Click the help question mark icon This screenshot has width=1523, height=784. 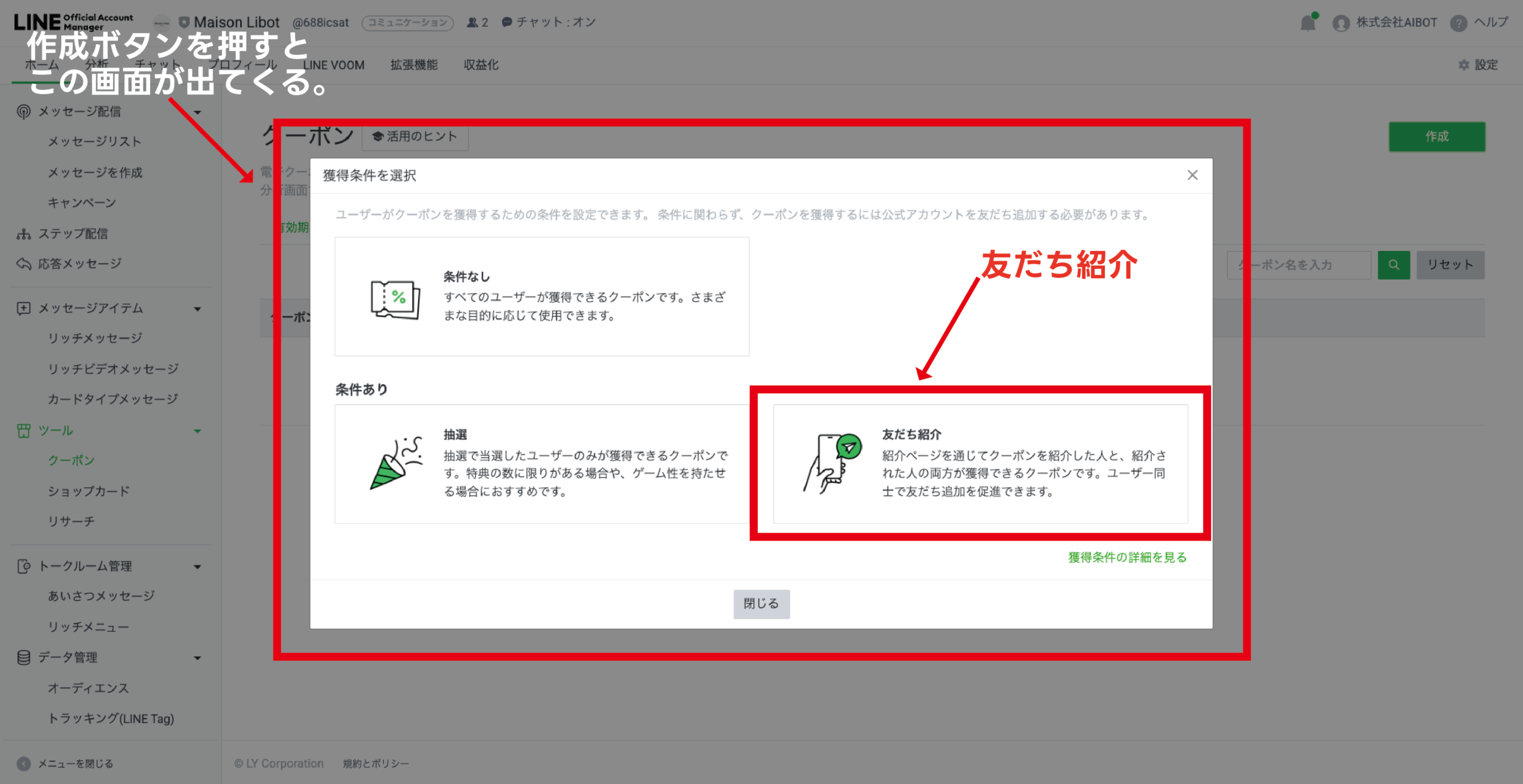(x=1458, y=23)
